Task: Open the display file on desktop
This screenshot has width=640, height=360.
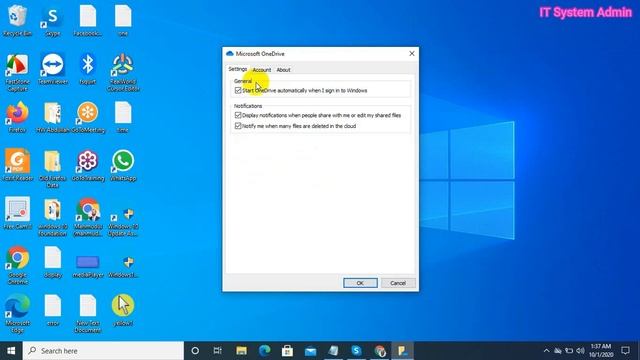Action: [x=53, y=261]
